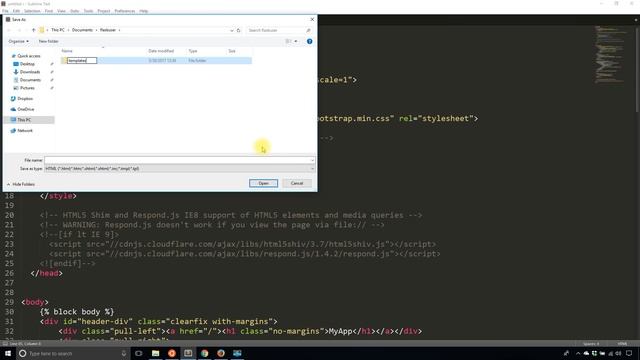
Task: Click the templates folder name edit box
Action: [82, 60]
